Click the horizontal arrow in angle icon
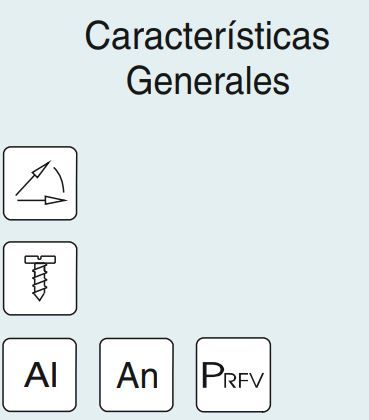This screenshot has height=420, width=369. 42,200
